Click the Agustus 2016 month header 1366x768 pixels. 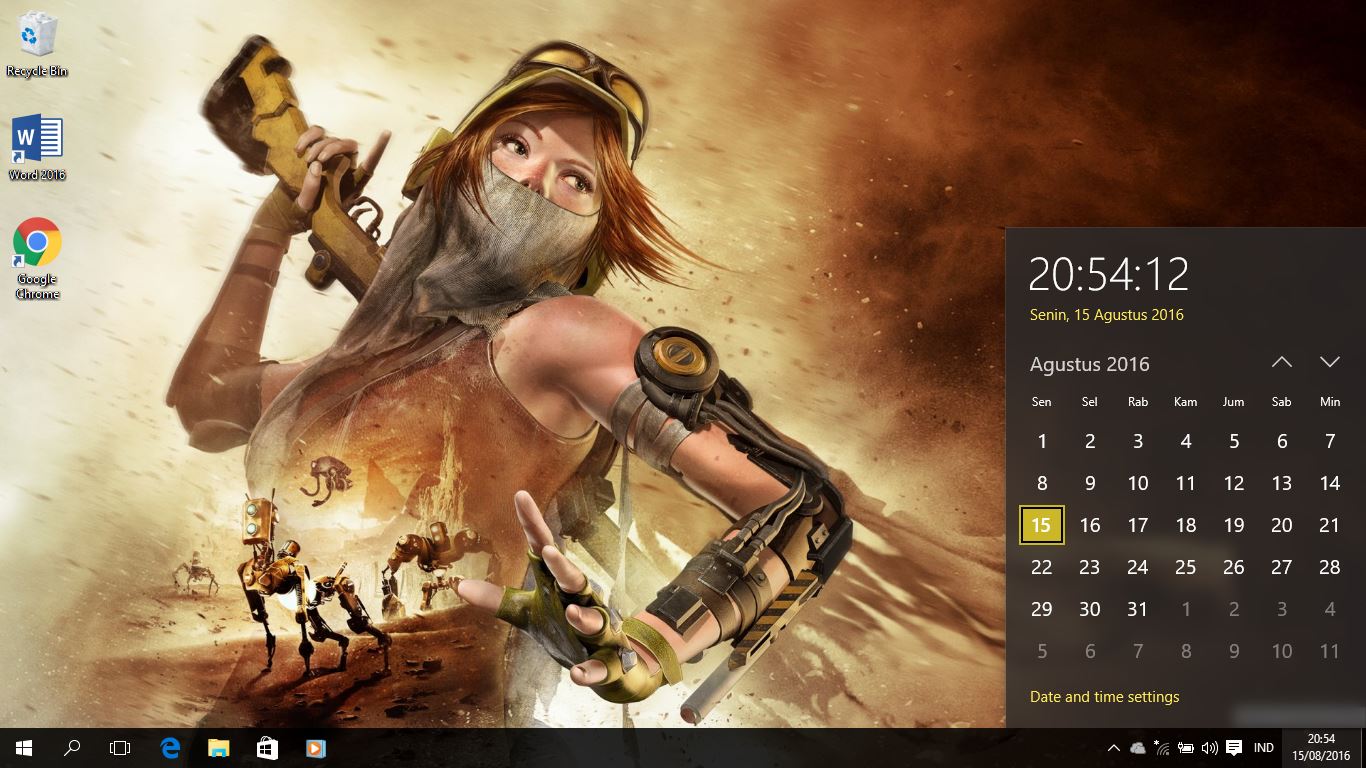(1089, 364)
